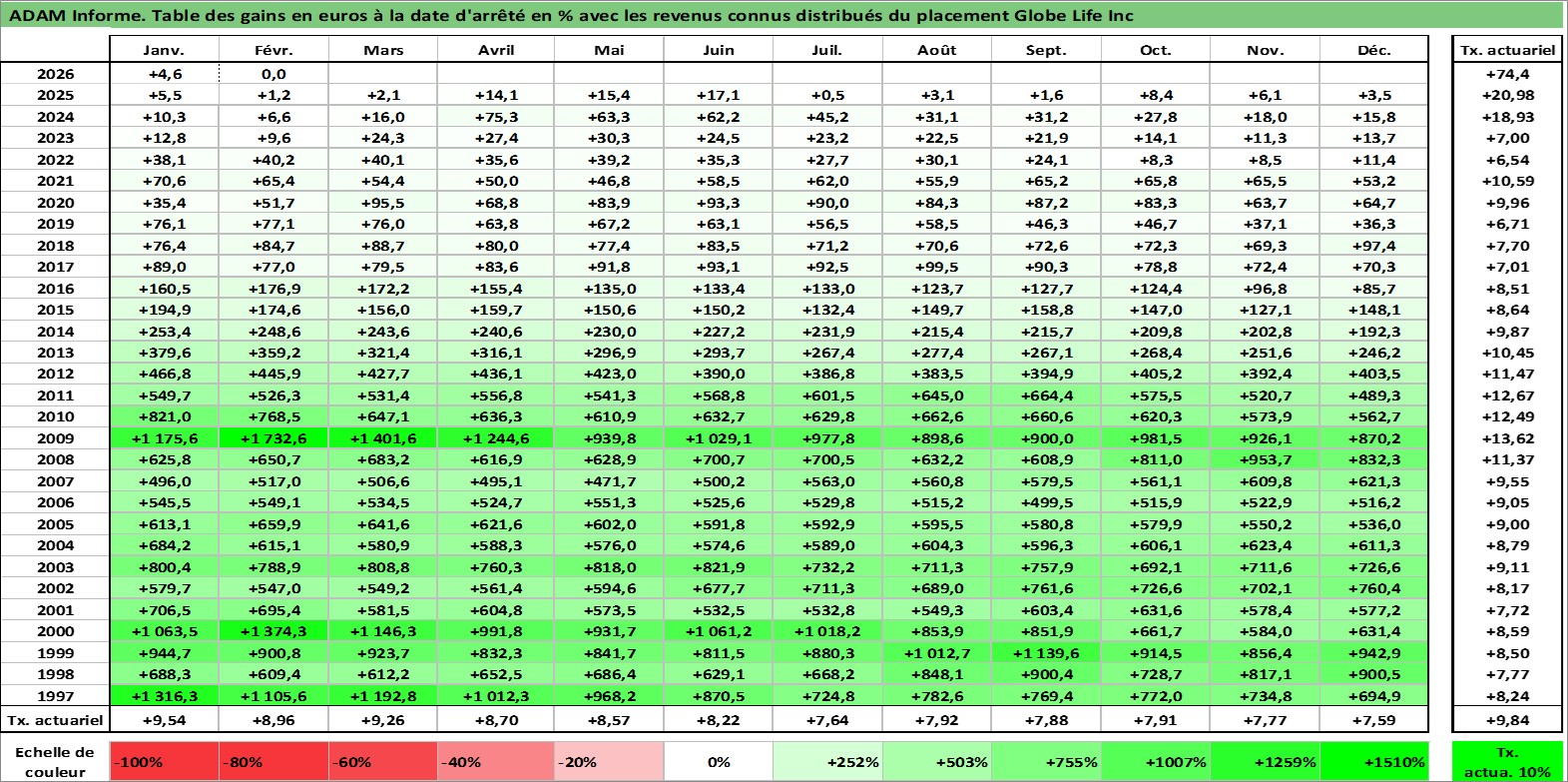Click the +1510% bright green swatch

click(x=1374, y=761)
